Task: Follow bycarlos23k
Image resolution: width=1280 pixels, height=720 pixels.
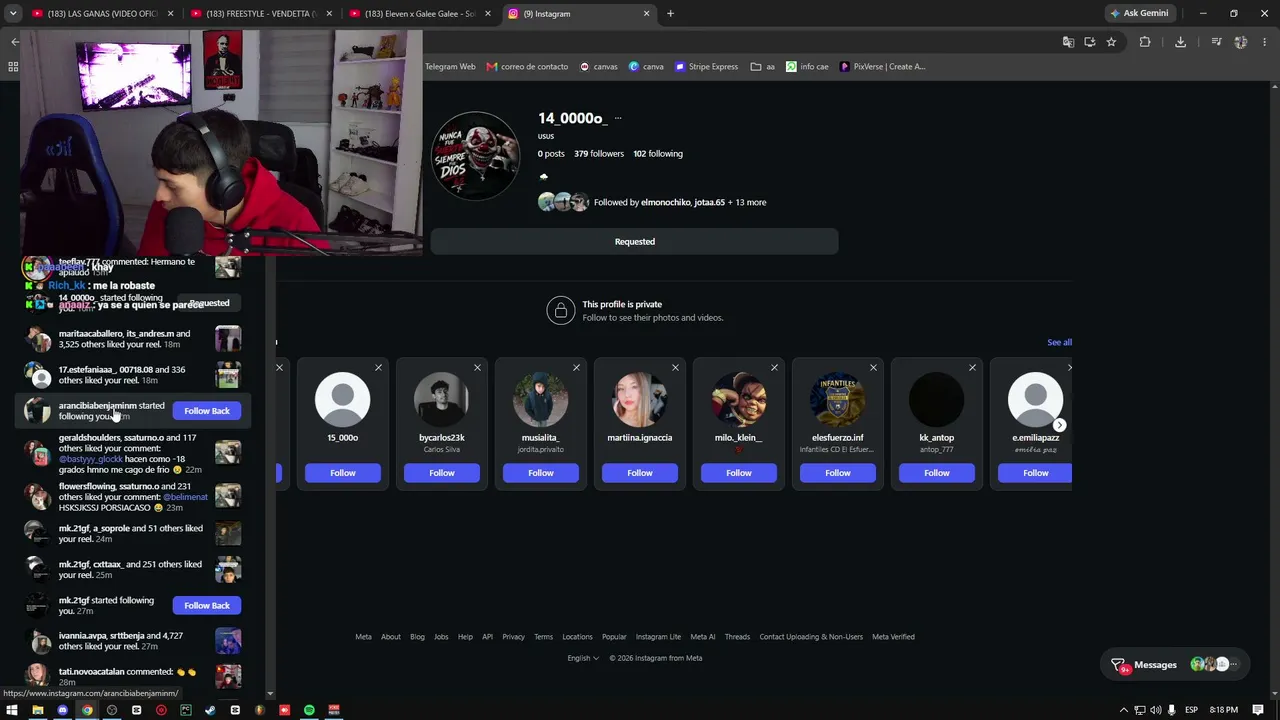Action: (x=442, y=473)
